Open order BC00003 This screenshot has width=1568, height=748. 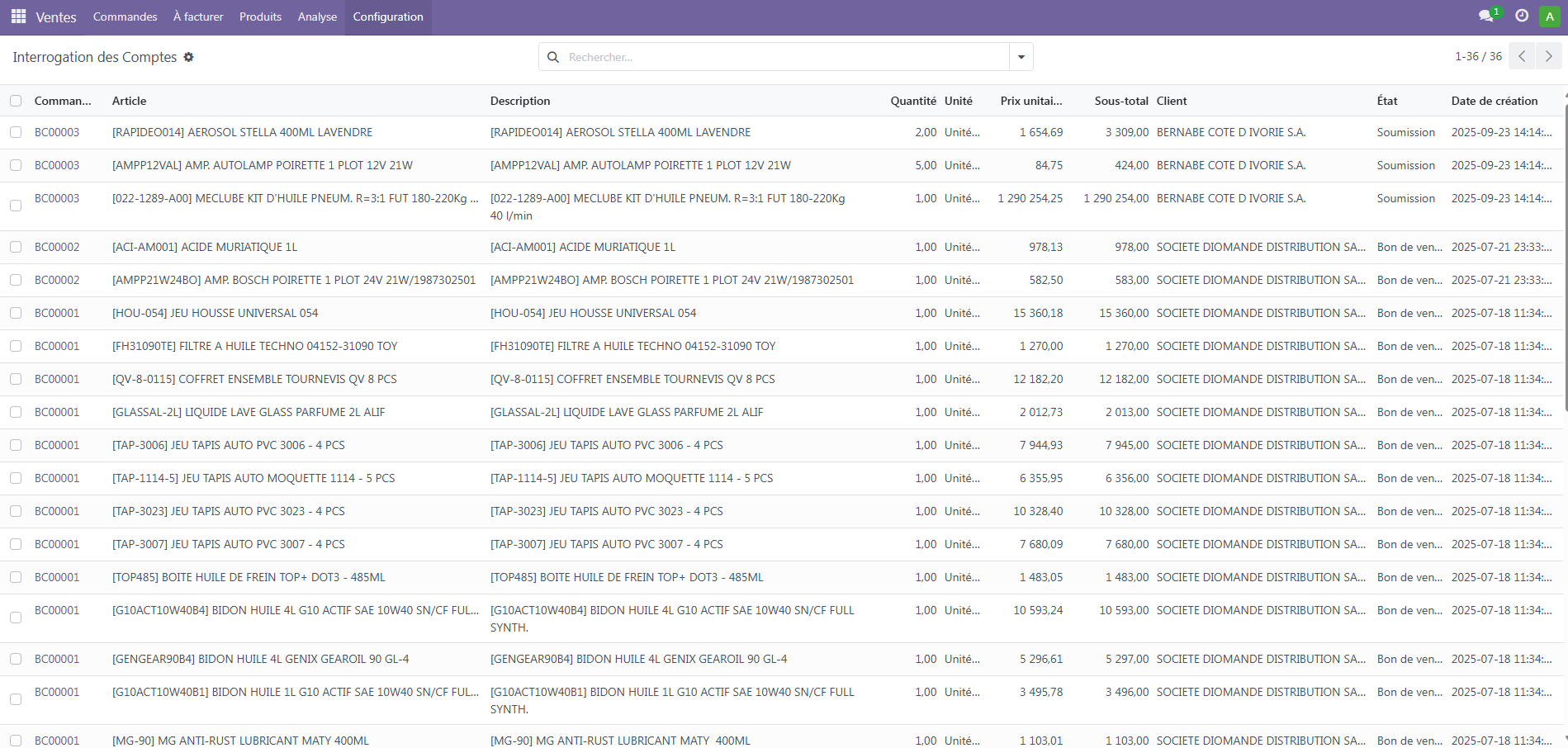[x=57, y=132]
